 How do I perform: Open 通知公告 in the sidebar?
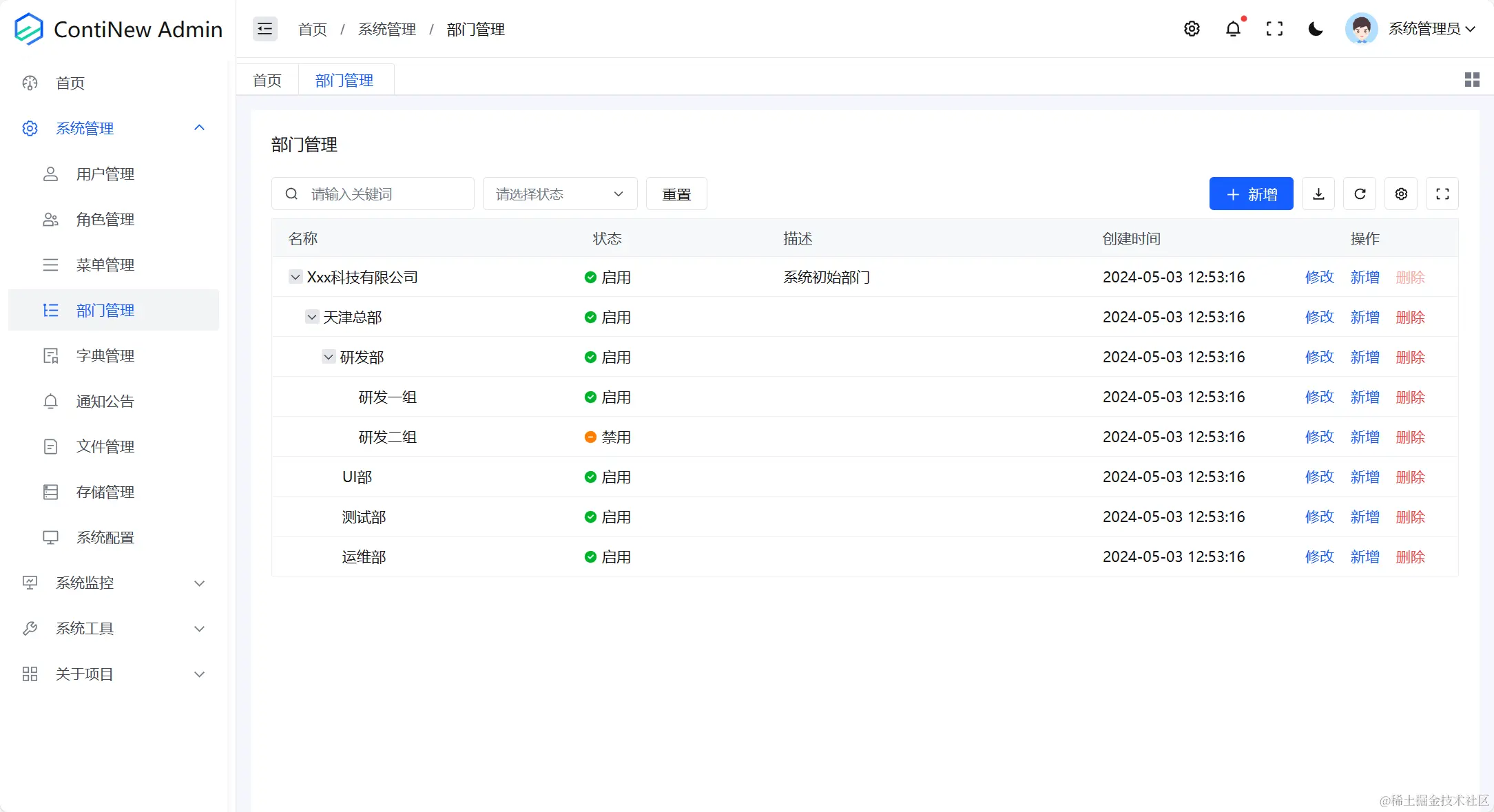point(105,401)
